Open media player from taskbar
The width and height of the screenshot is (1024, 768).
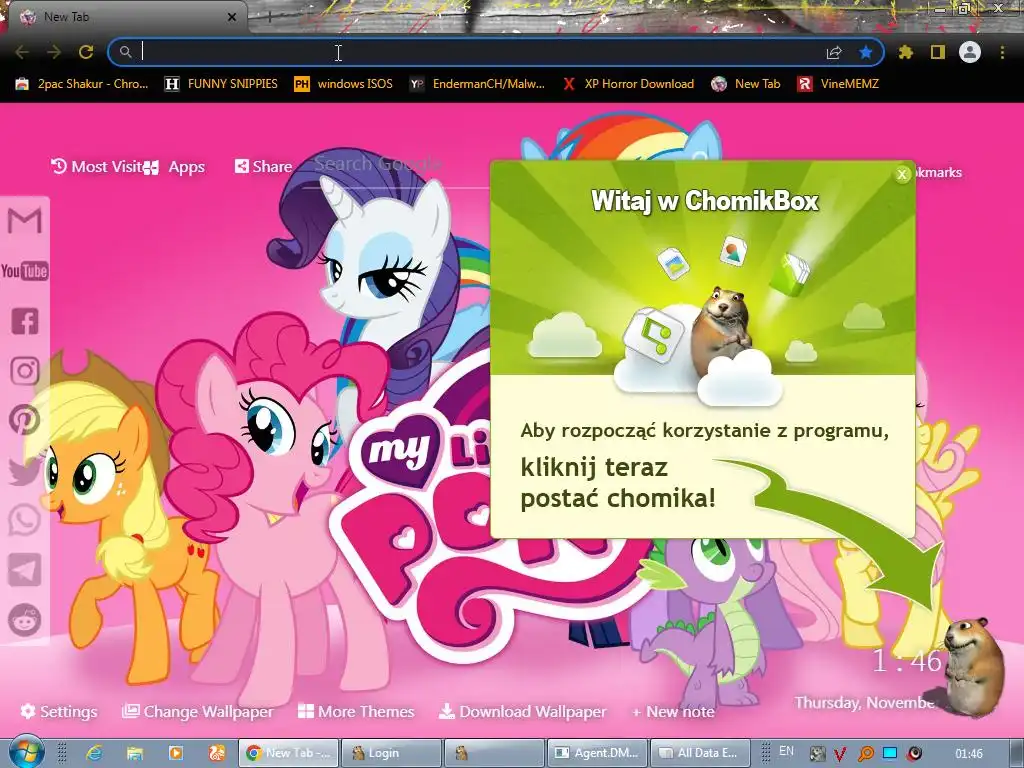pyautogui.click(x=176, y=753)
